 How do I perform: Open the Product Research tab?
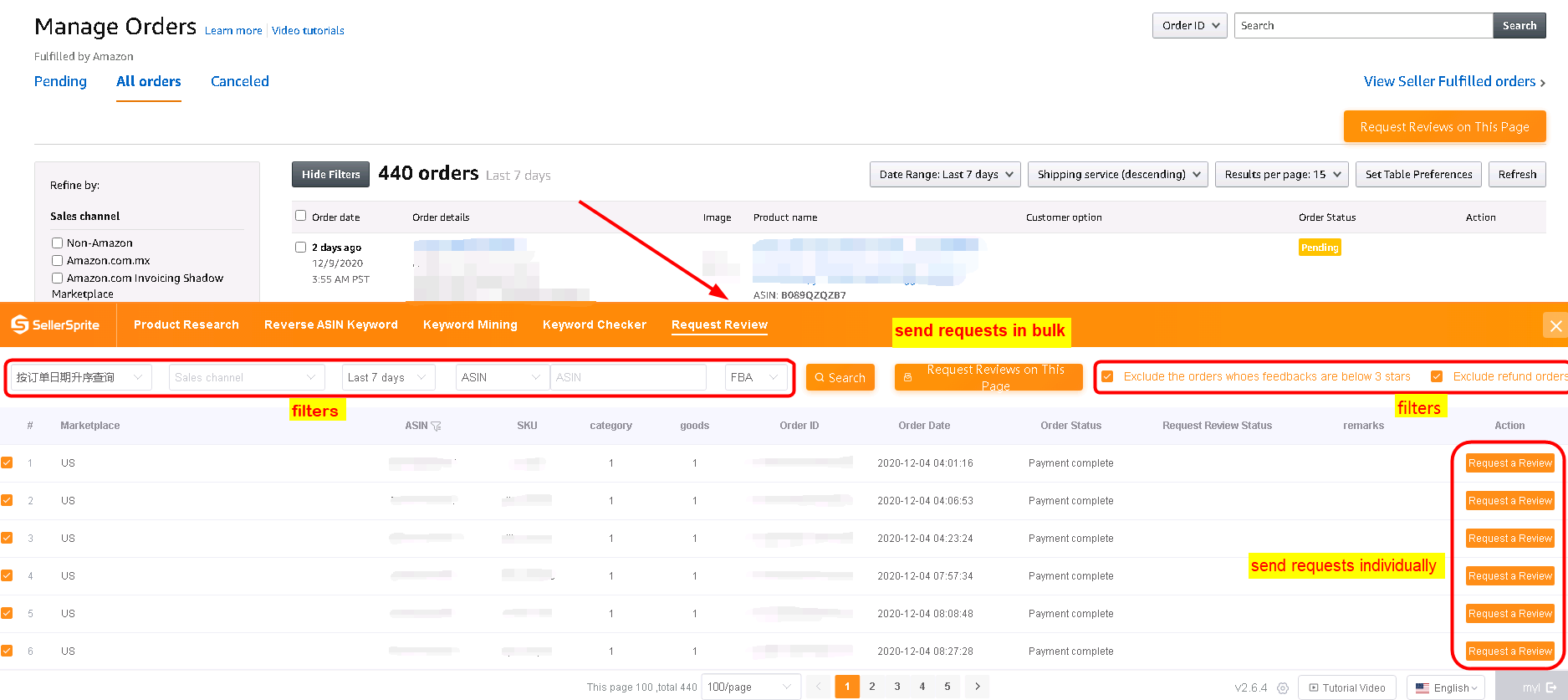click(x=186, y=324)
